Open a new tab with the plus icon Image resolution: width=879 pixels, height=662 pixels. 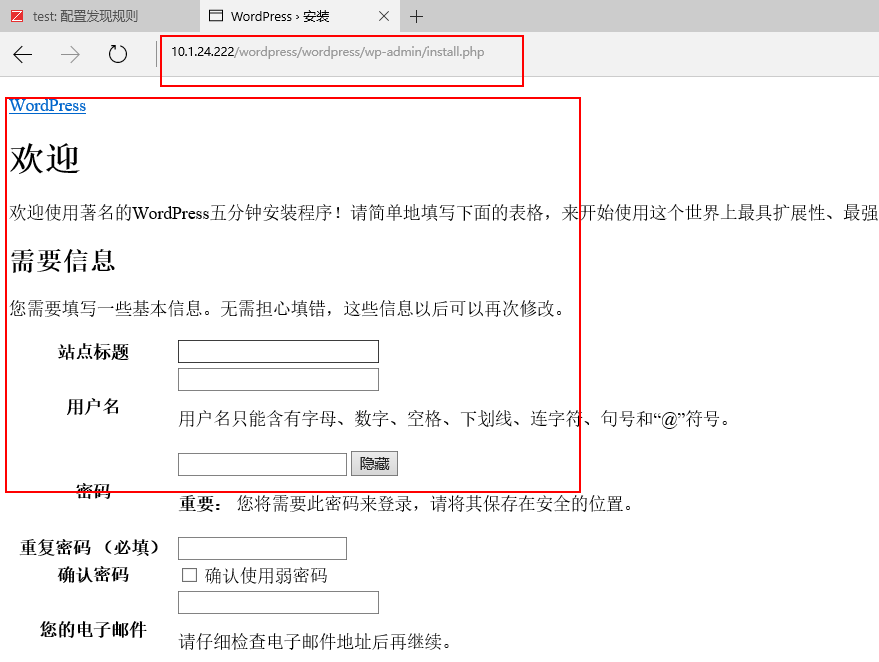(x=416, y=16)
